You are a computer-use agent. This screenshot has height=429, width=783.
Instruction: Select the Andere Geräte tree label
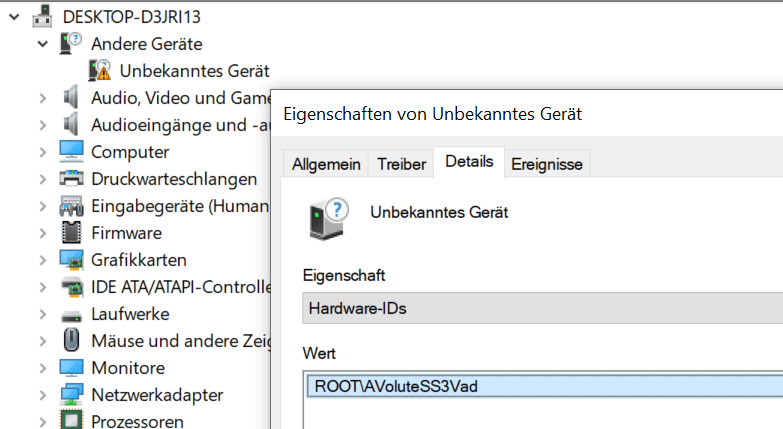(x=147, y=43)
